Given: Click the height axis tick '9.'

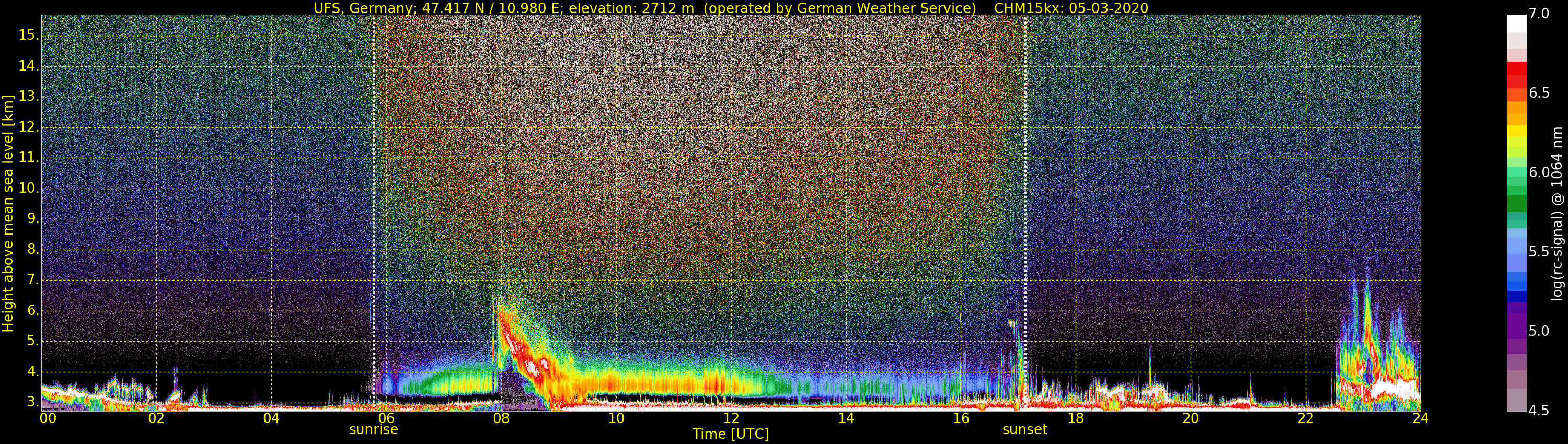Looking at the screenshot, I should [x=33, y=218].
